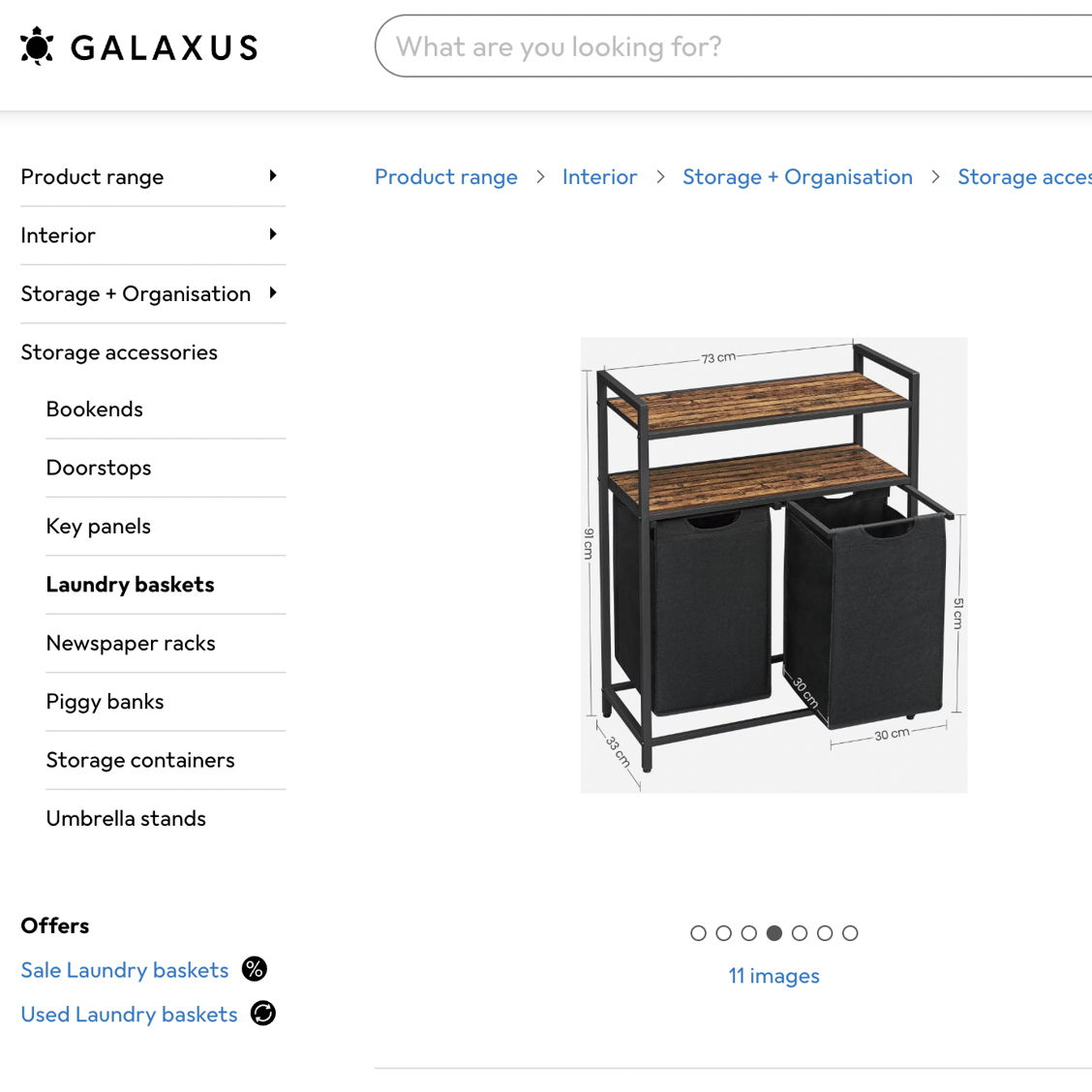Select the first image carousel dot
The image size is (1092, 1092).
698,933
